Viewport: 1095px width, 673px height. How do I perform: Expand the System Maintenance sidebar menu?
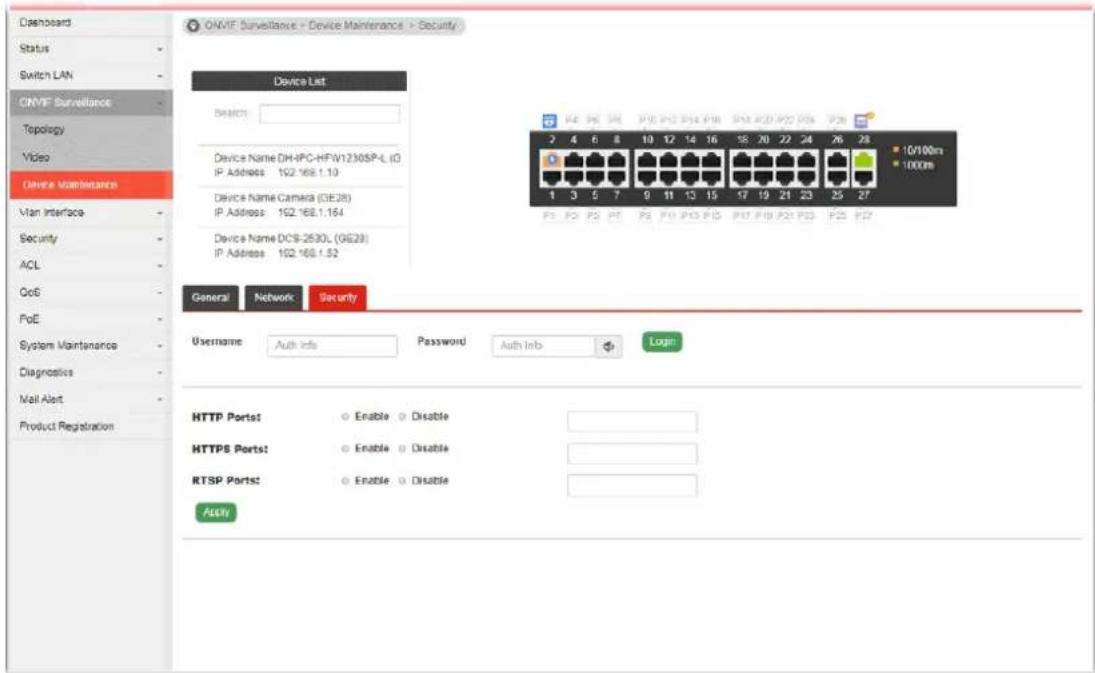tap(91, 346)
